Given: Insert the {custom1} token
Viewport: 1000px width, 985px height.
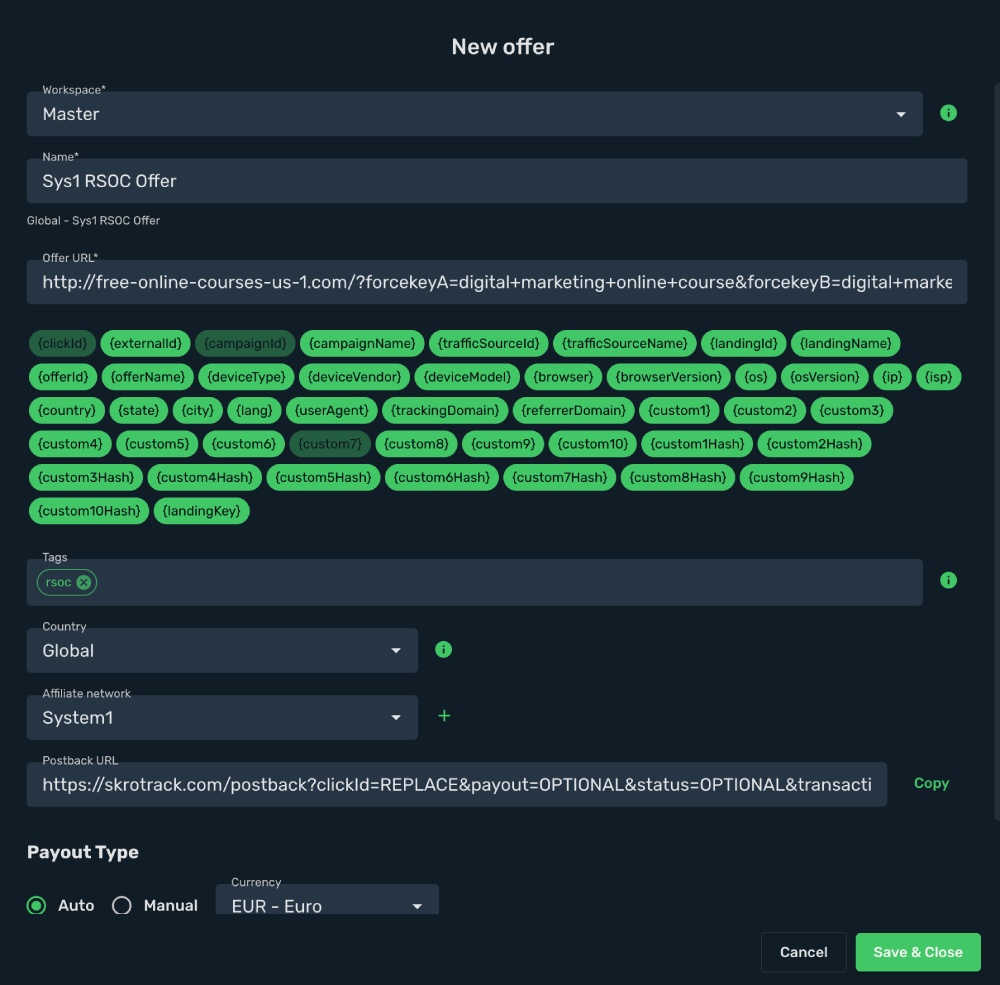Looking at the screenshot, I should click(679, 410).
